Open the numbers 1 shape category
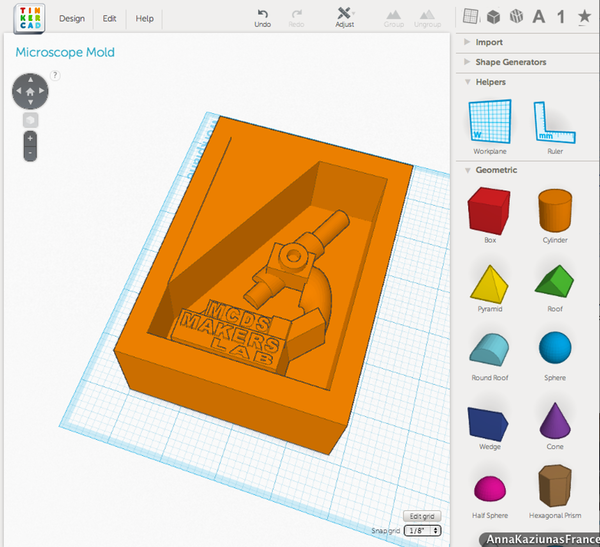This screenshot has width=600, height=547. tap(561, 17)
